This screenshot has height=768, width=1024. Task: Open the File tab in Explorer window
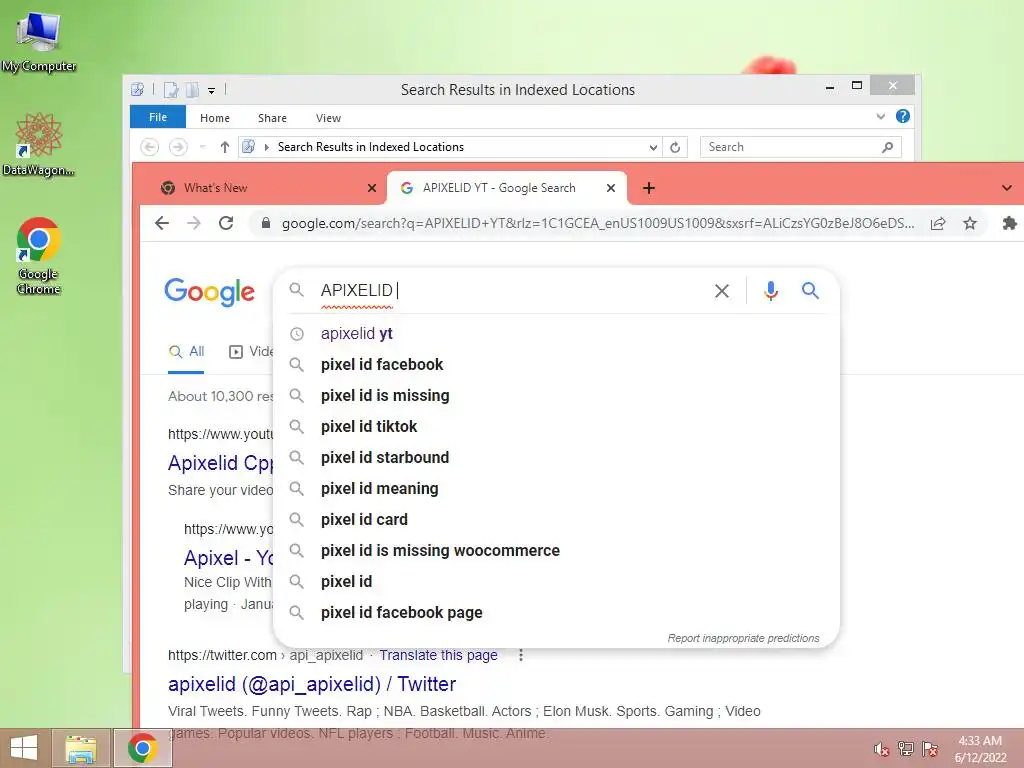click(x=157, y=118)
